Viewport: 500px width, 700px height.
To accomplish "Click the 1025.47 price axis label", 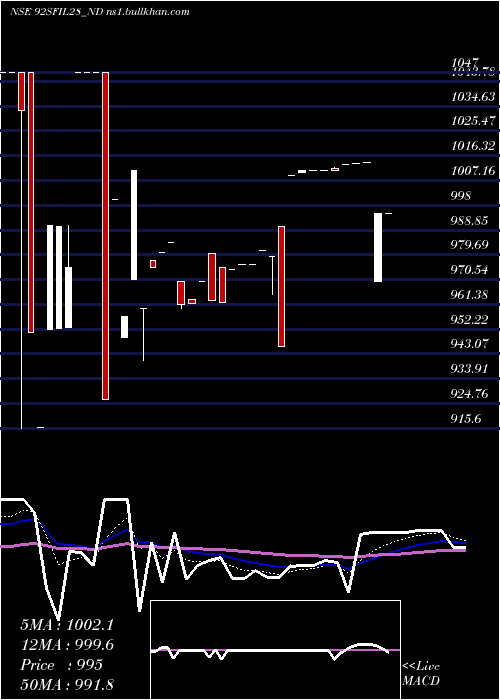I will coord(473,121).
